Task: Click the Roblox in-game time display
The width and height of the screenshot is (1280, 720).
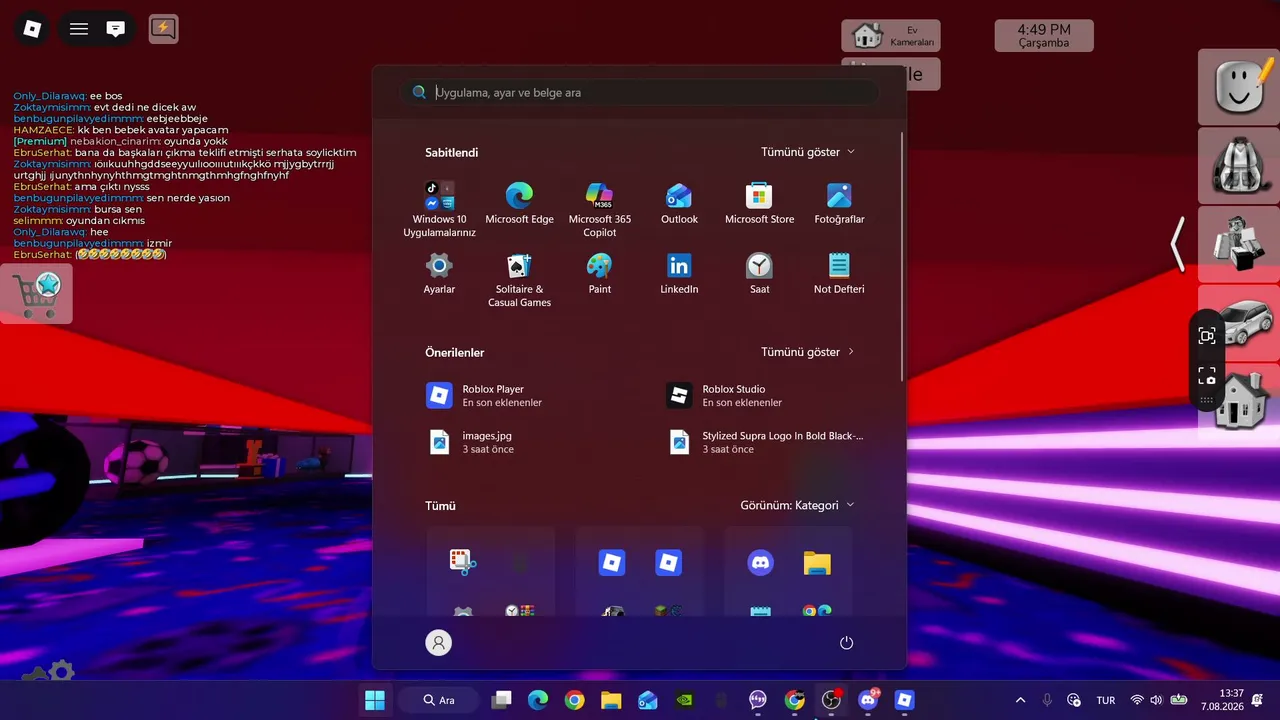Action: [x=1044, y=36]
